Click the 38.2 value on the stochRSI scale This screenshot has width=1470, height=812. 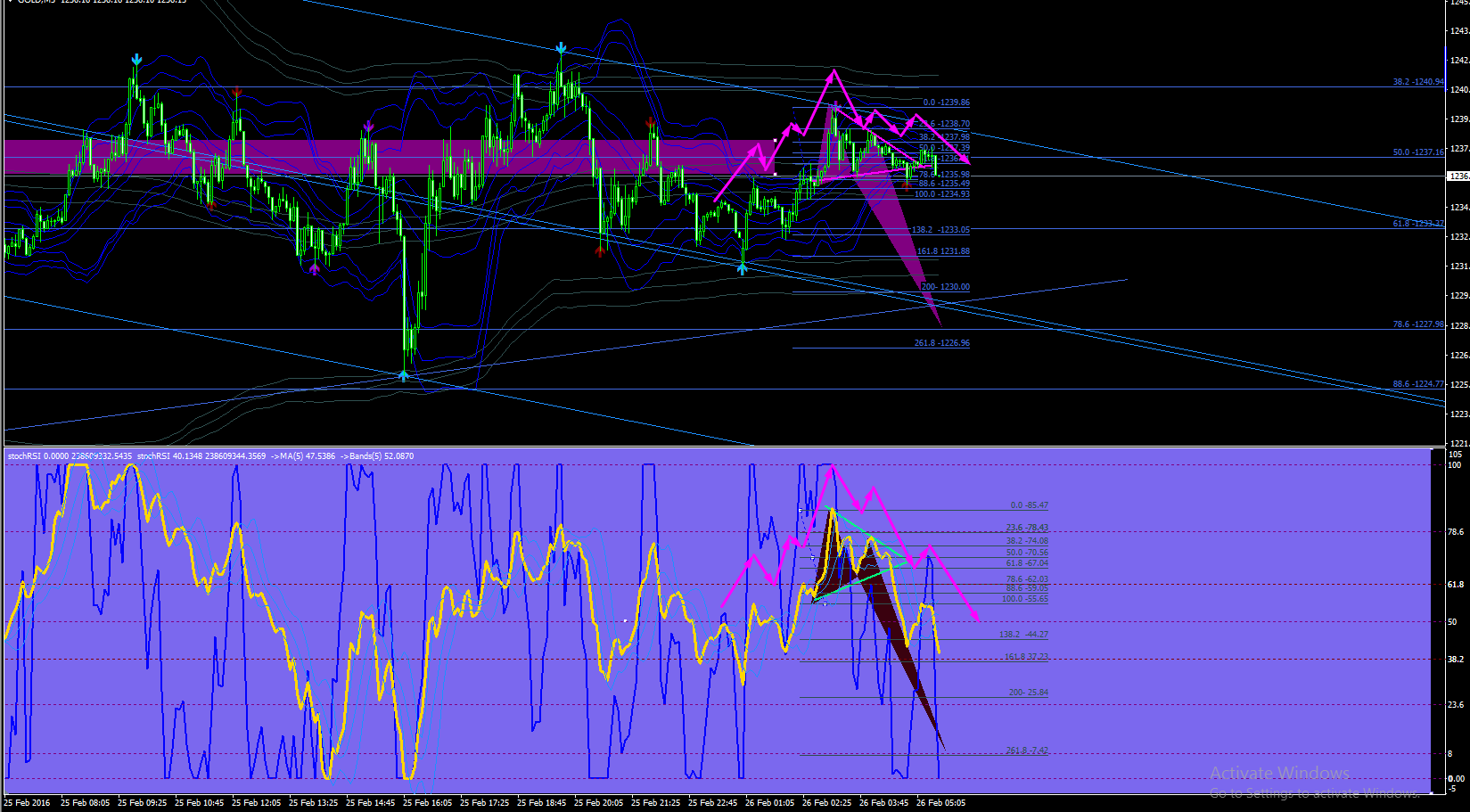pyautogui.click(x=1456, y=660)
